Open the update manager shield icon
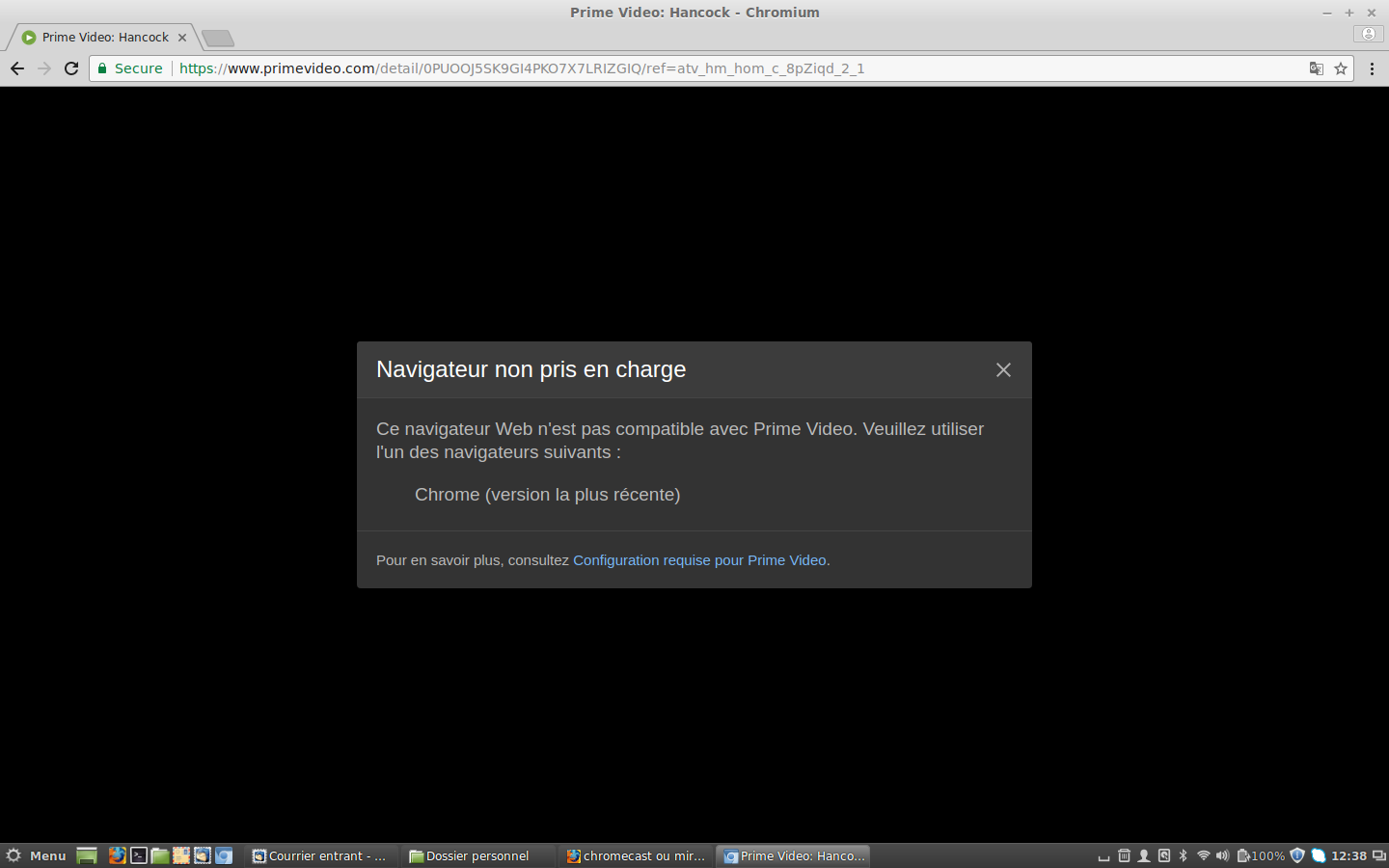 pos(1297,855)
